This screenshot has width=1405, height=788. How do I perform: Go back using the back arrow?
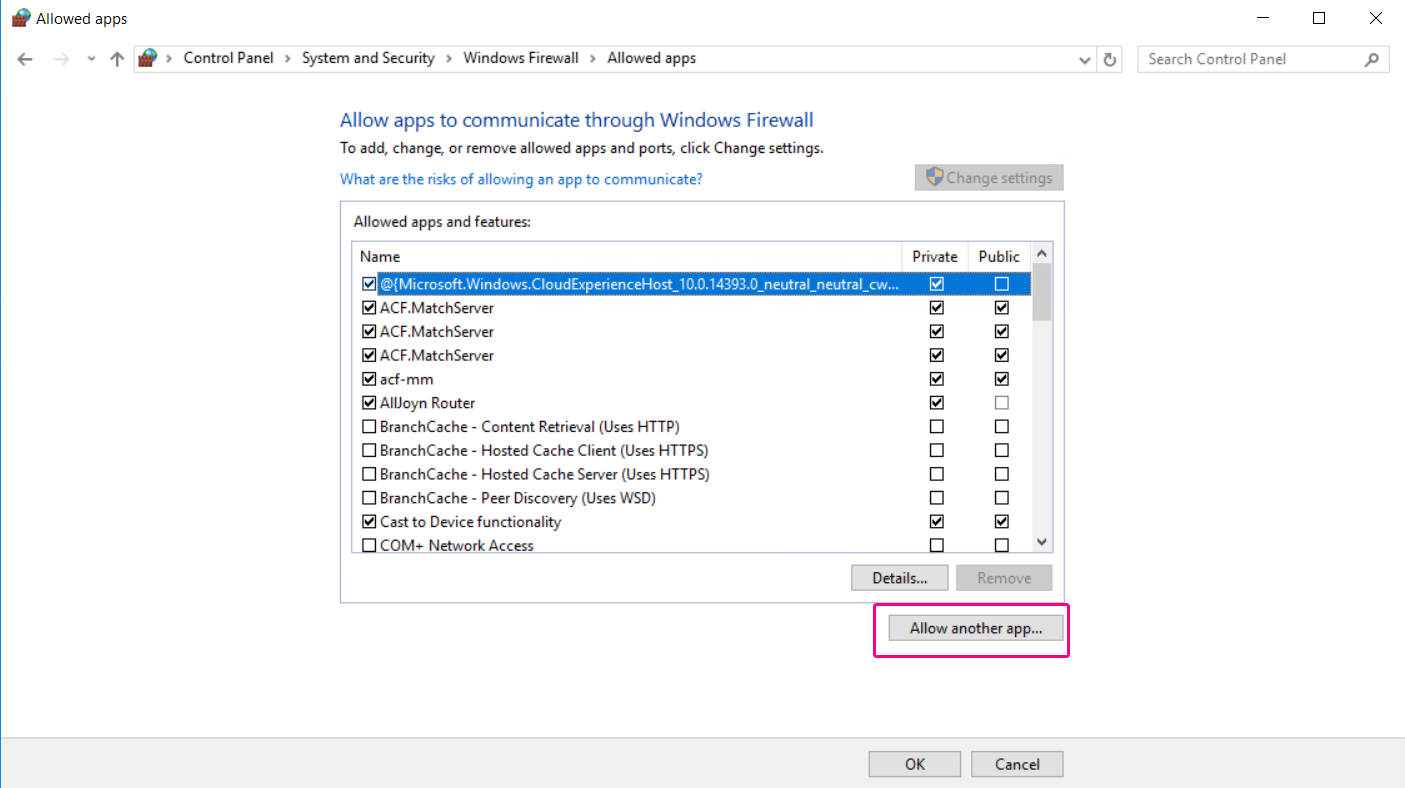pyautogui.click(x=26, y=59)
